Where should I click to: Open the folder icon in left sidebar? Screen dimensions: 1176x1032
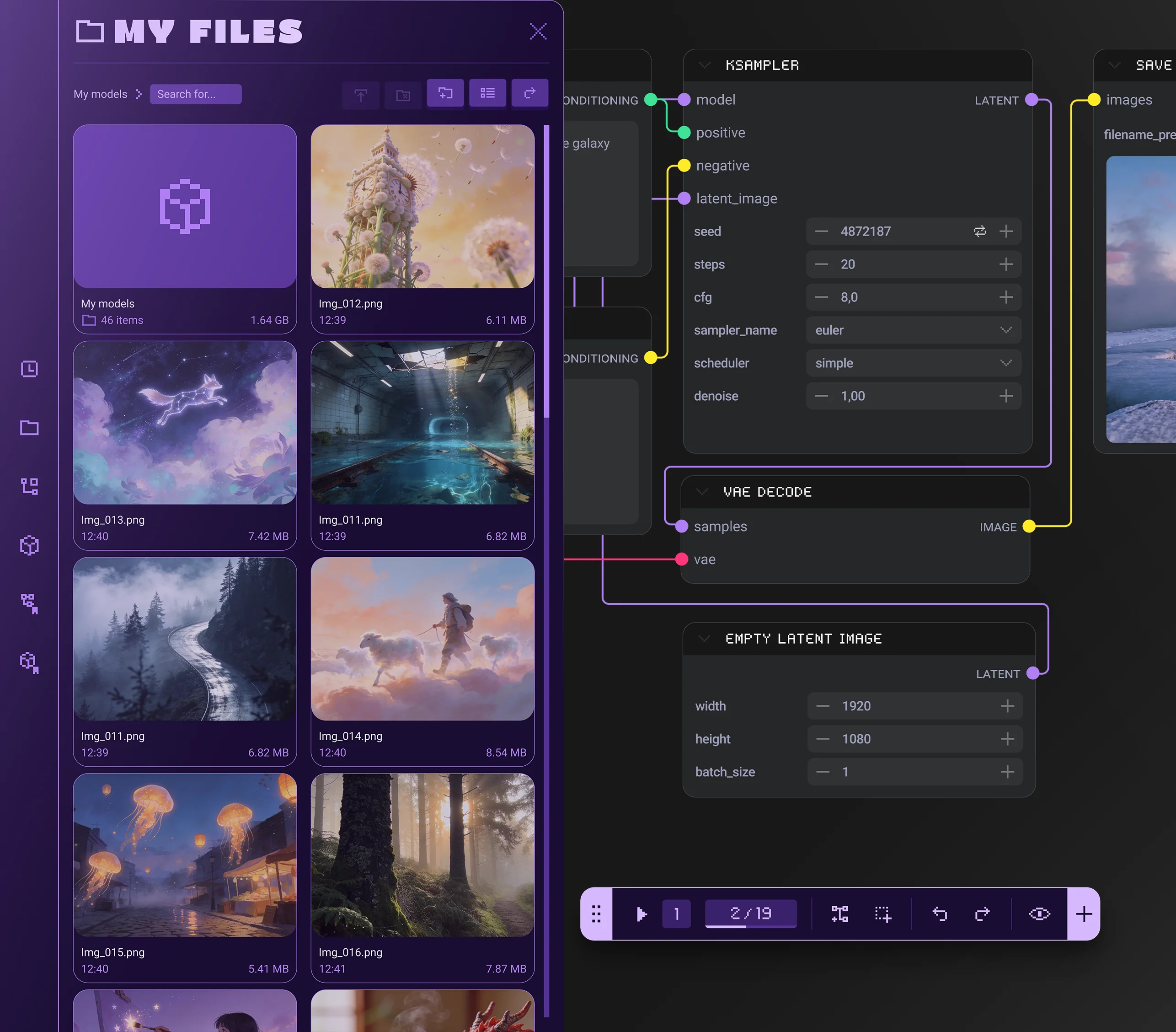(29, 428)
